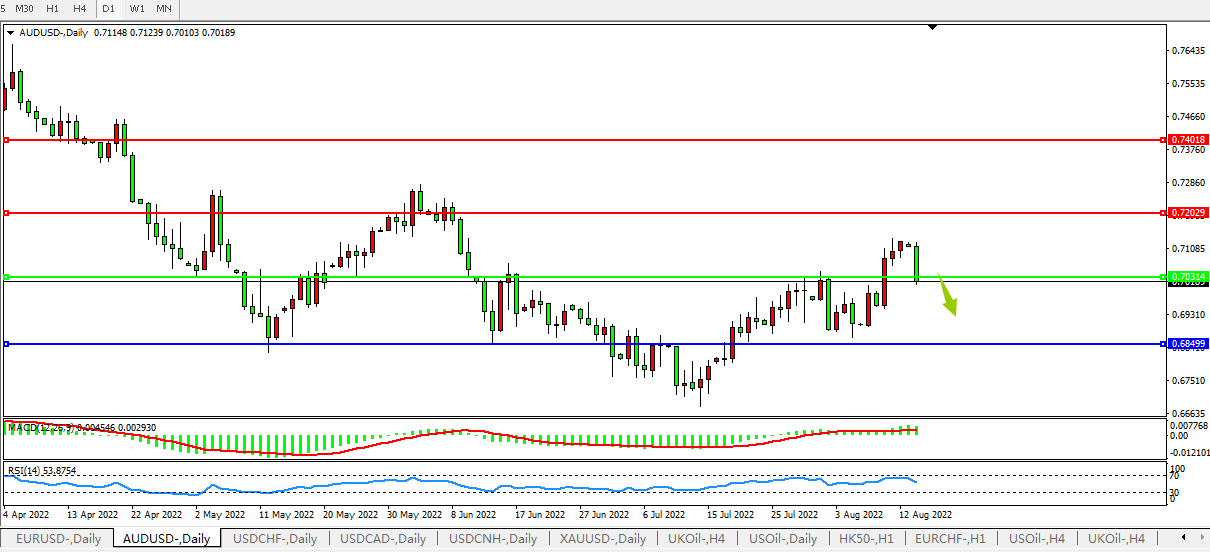Enable the W1 weekly timeframe
This screenshot has width=1210, height=552.
tap(136, 9)
